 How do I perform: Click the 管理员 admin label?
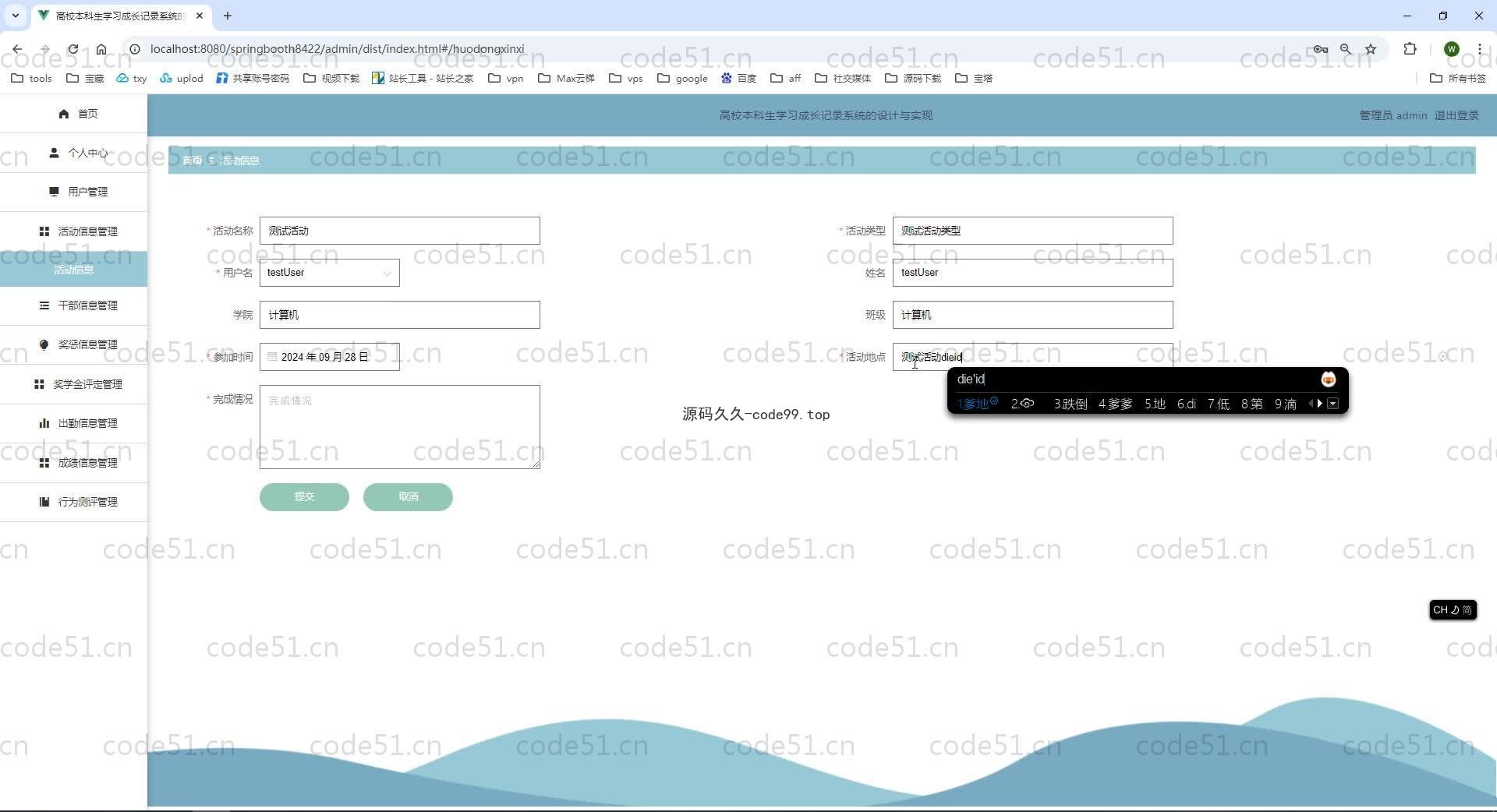1393,115
